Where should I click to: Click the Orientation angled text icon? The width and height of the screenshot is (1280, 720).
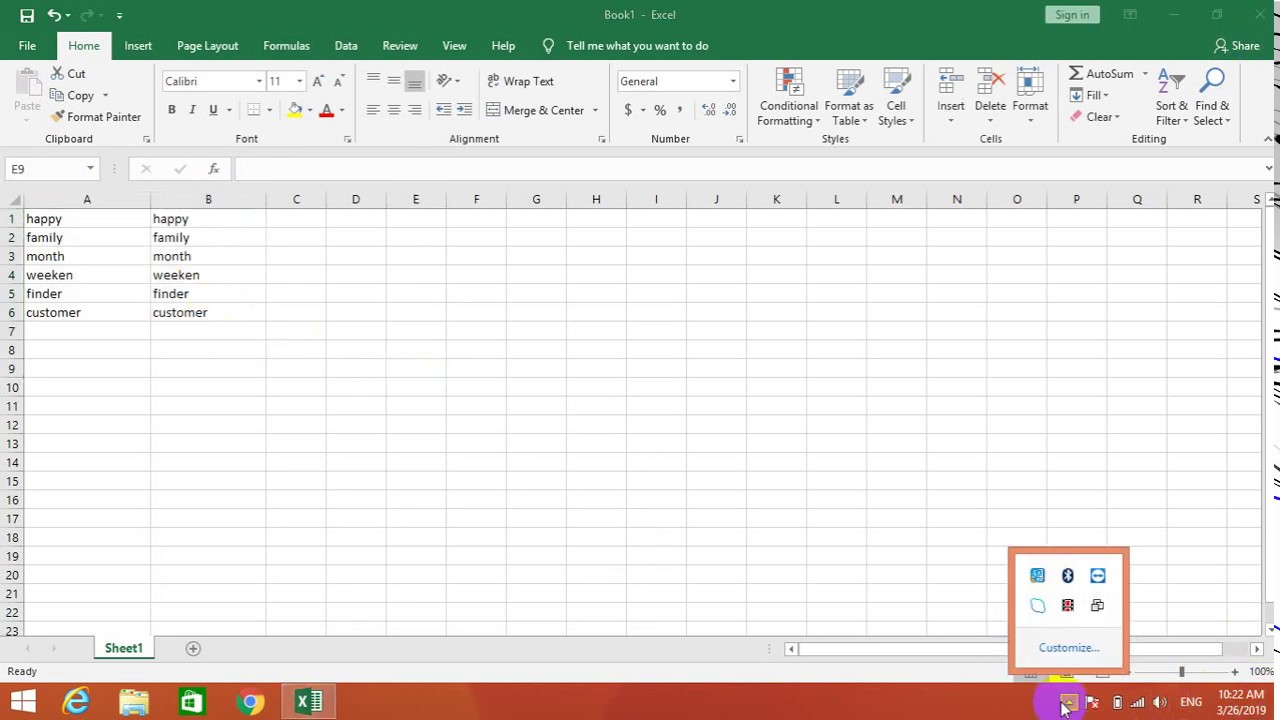tap(444, 81)
